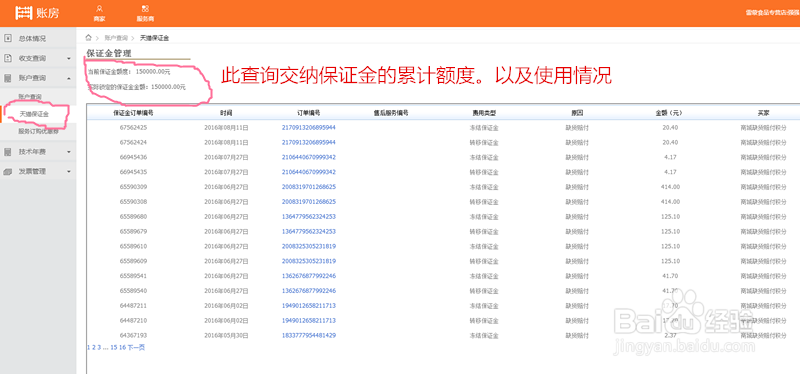Collapse the 账户查询 sidebar section arrow
800x374 pixels.
click(x=69, y=78)
